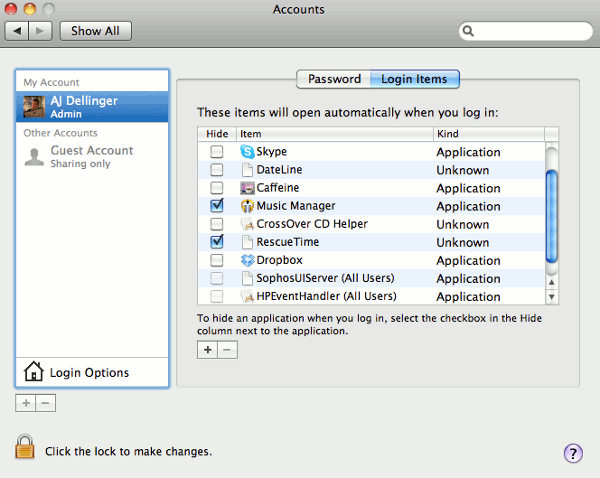Click the Dropbox icon in the list

[248, 260]
